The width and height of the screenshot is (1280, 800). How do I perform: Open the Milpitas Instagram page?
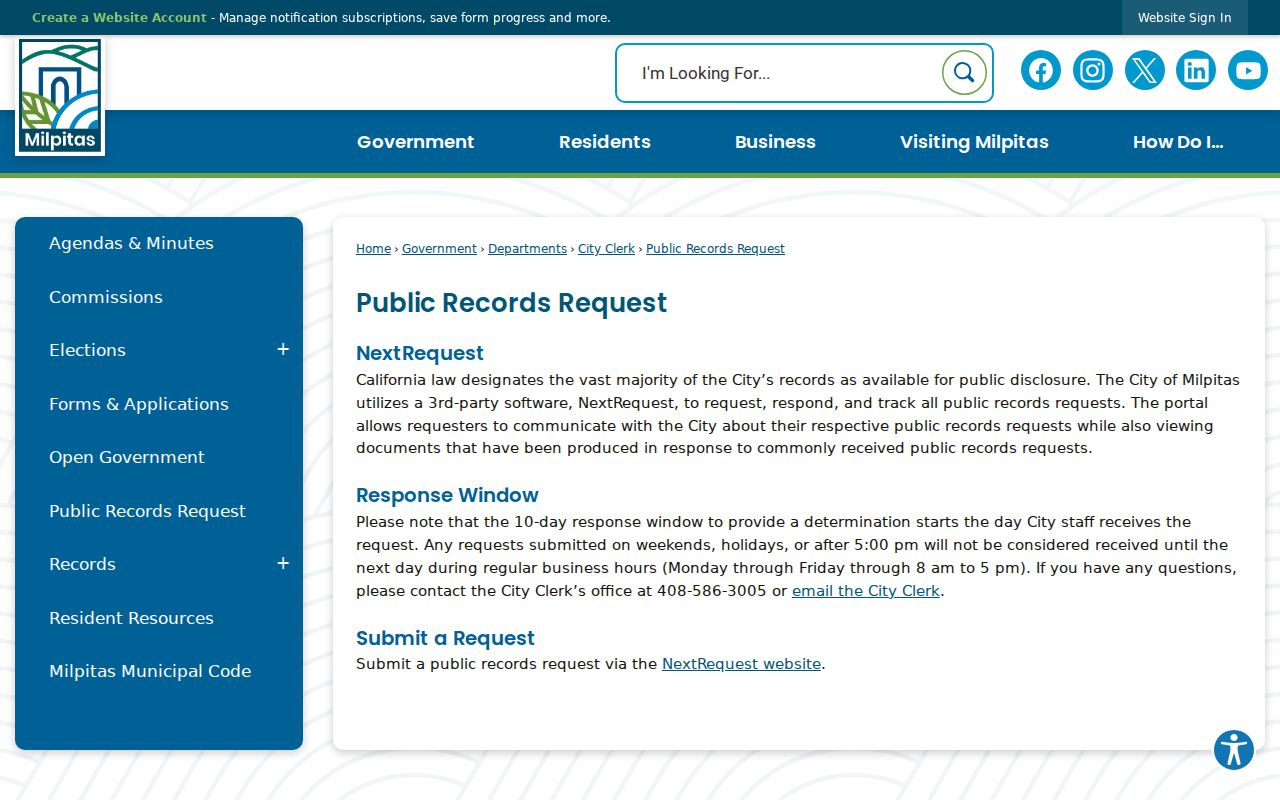(1093, 71)
